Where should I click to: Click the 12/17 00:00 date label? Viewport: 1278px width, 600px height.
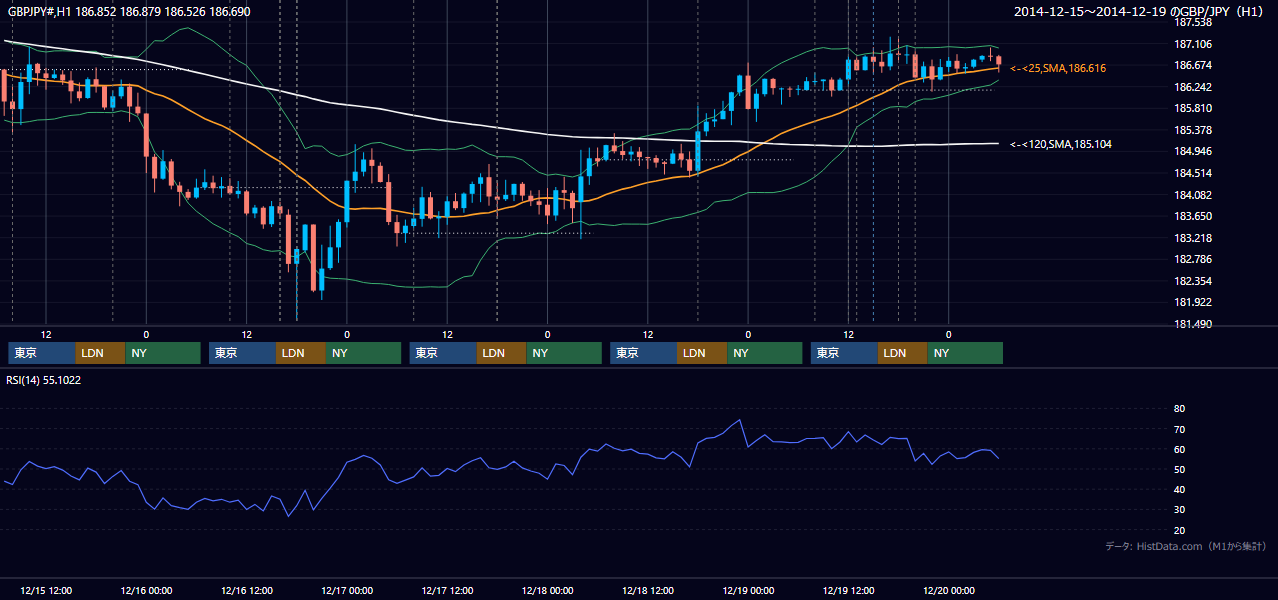tap(347, 590)
